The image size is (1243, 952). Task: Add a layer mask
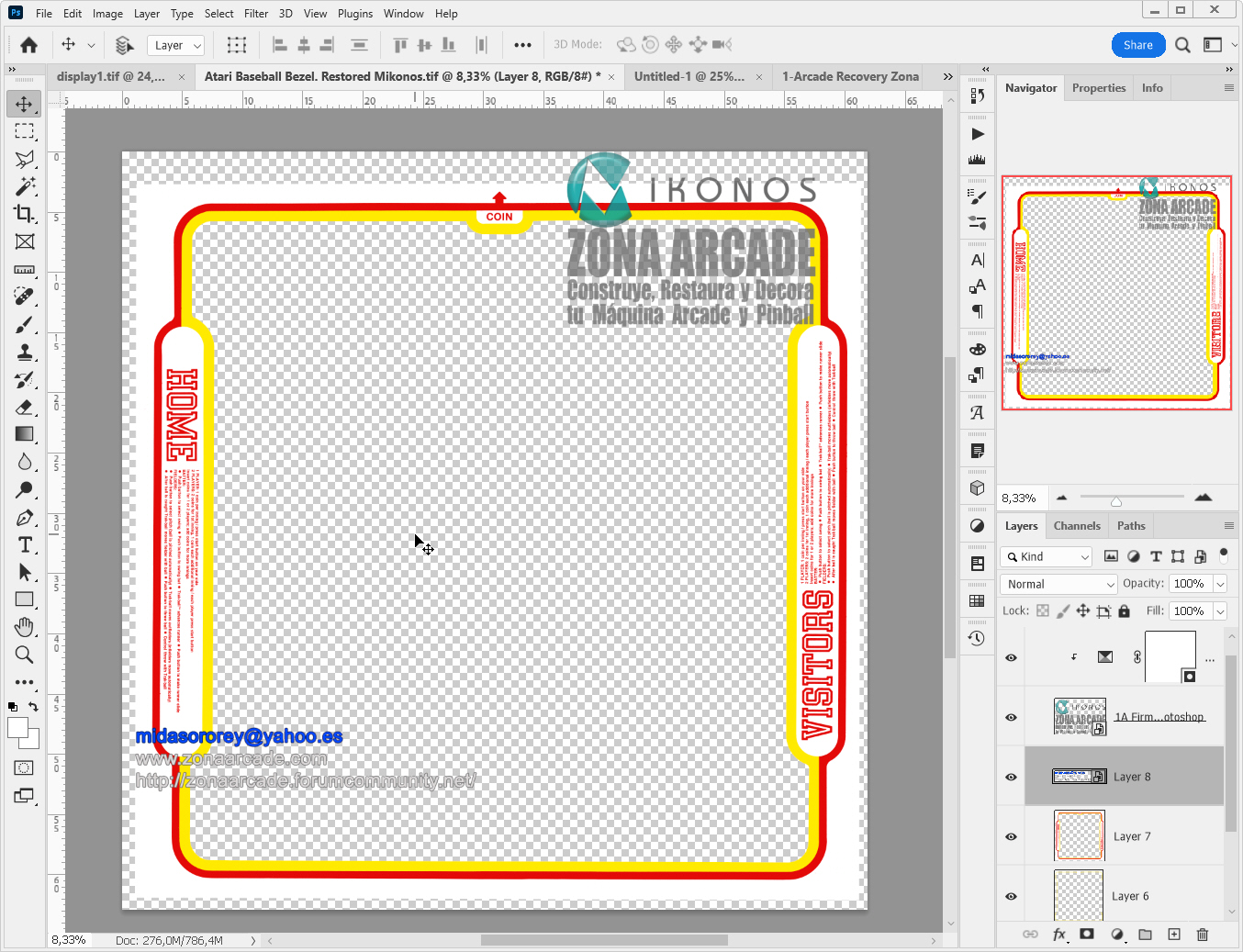(1087, 935)
